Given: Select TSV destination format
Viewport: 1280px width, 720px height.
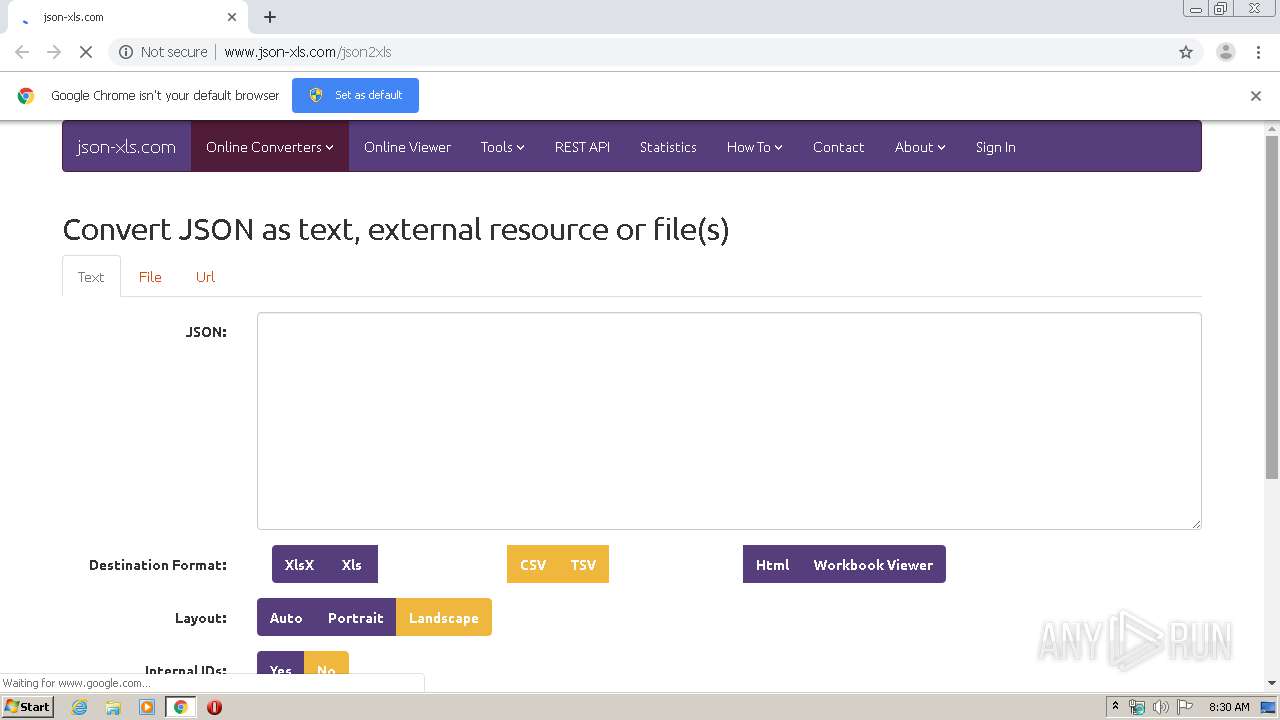Looking at the screenshot, I should (583, 565).
